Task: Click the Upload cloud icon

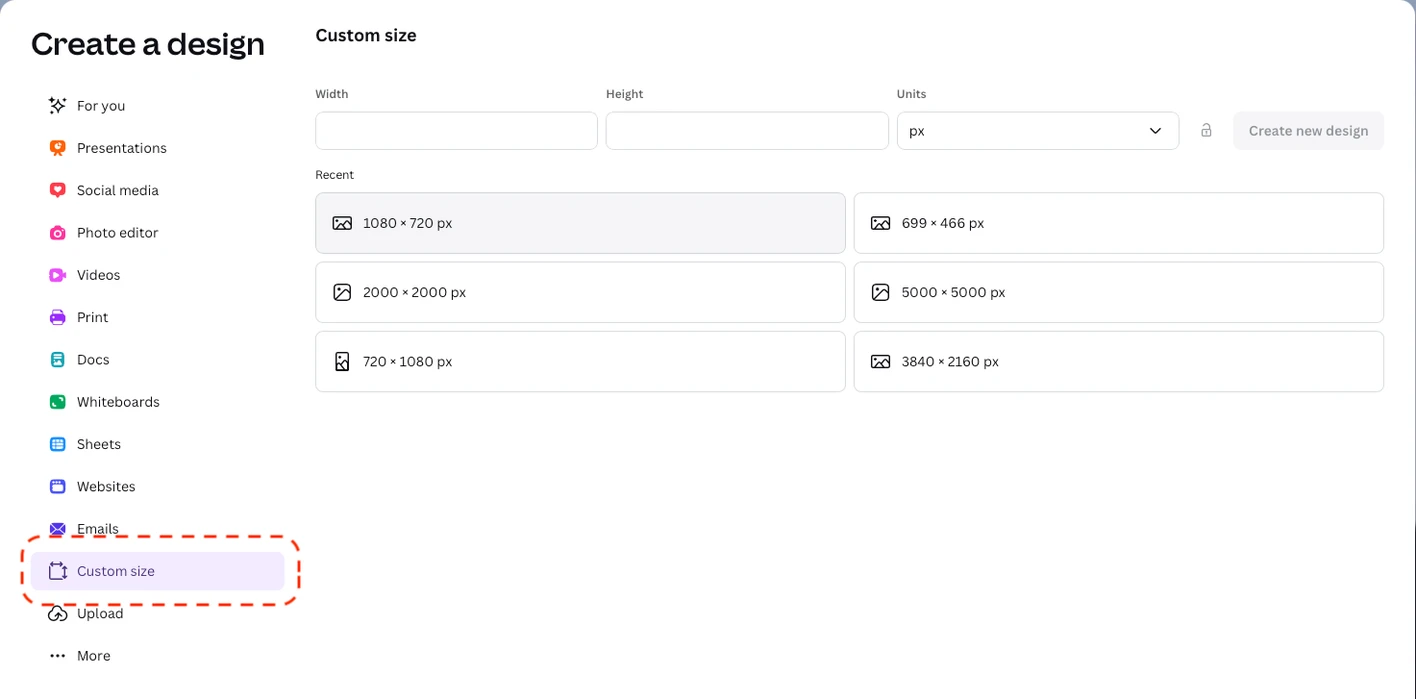Action: click(x=58, y=614)
